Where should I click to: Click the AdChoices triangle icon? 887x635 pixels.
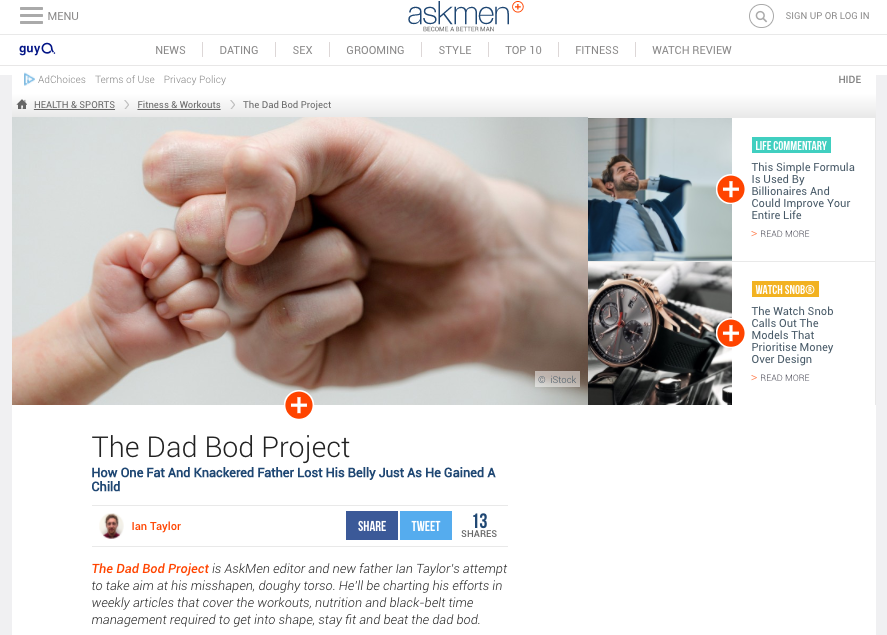(29, 79)
